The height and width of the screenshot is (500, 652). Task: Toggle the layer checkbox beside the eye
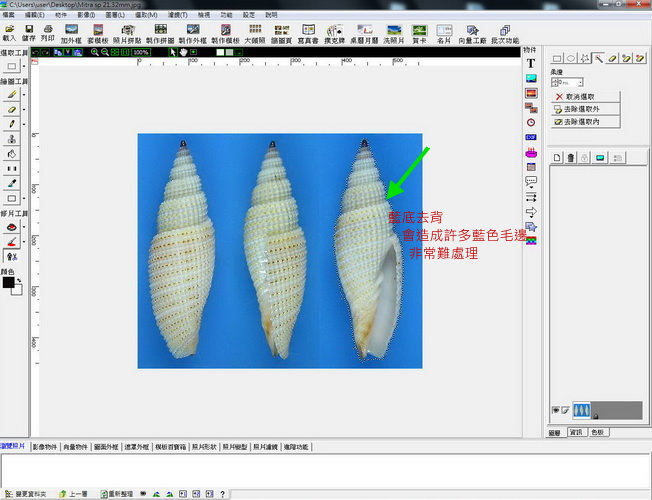563,410
